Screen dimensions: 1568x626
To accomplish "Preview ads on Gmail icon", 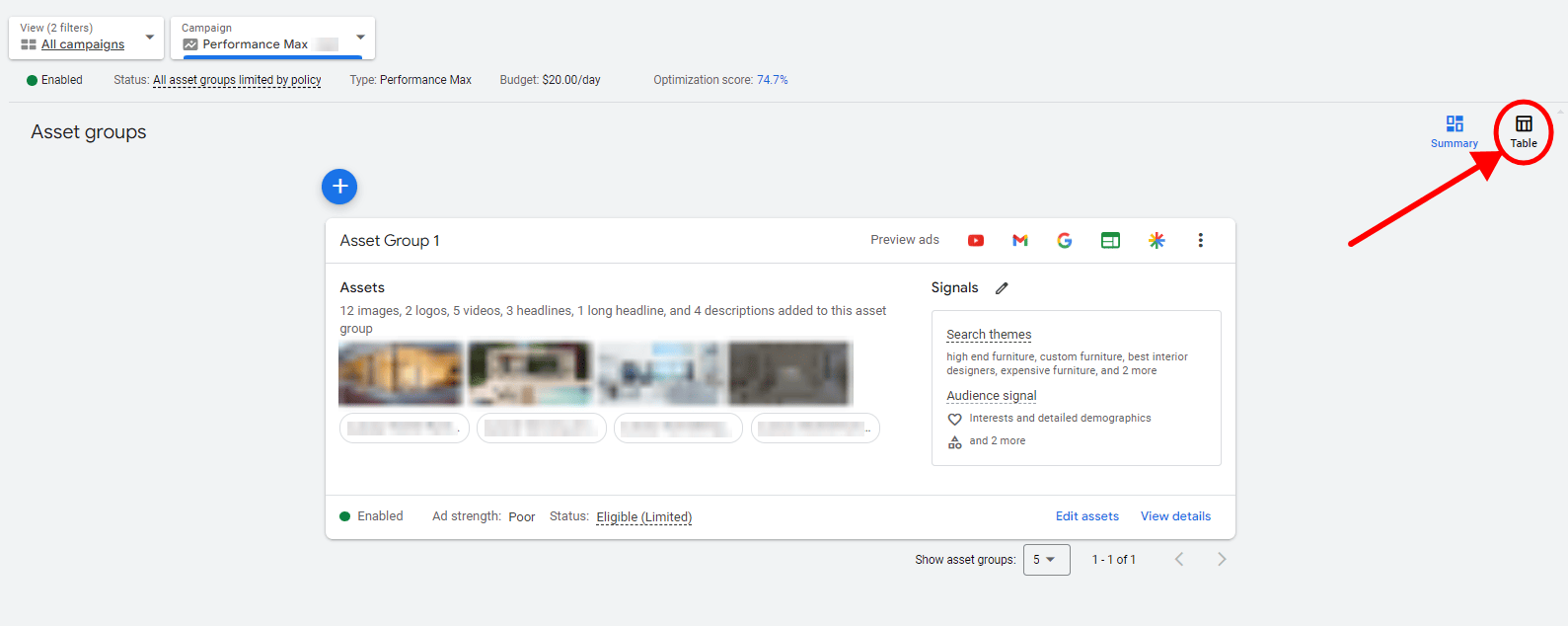I will pyautogui.click(x=1020, y=240).
